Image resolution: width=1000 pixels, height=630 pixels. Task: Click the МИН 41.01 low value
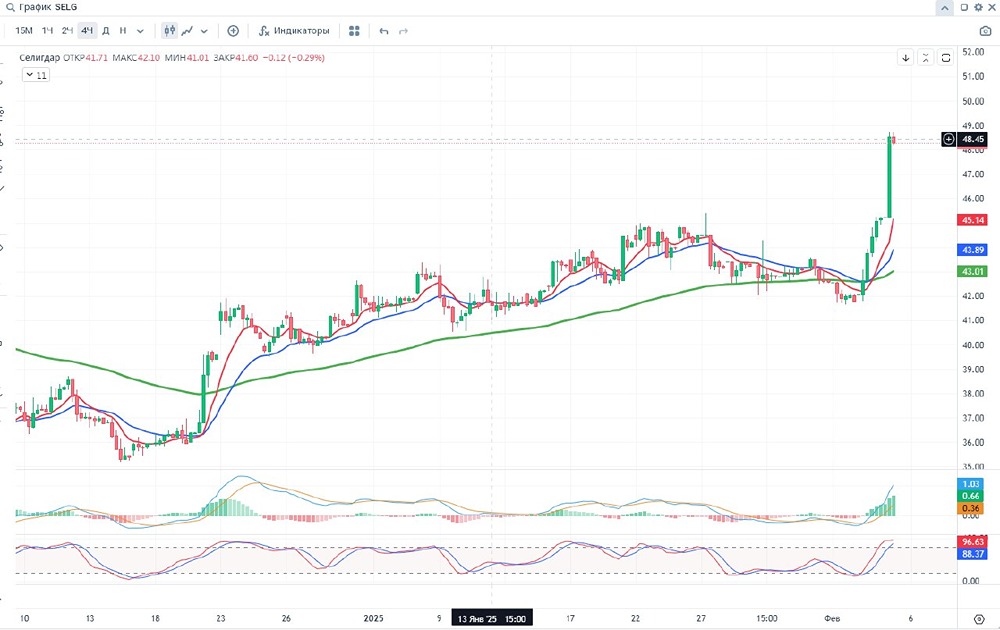click(187, 57)
